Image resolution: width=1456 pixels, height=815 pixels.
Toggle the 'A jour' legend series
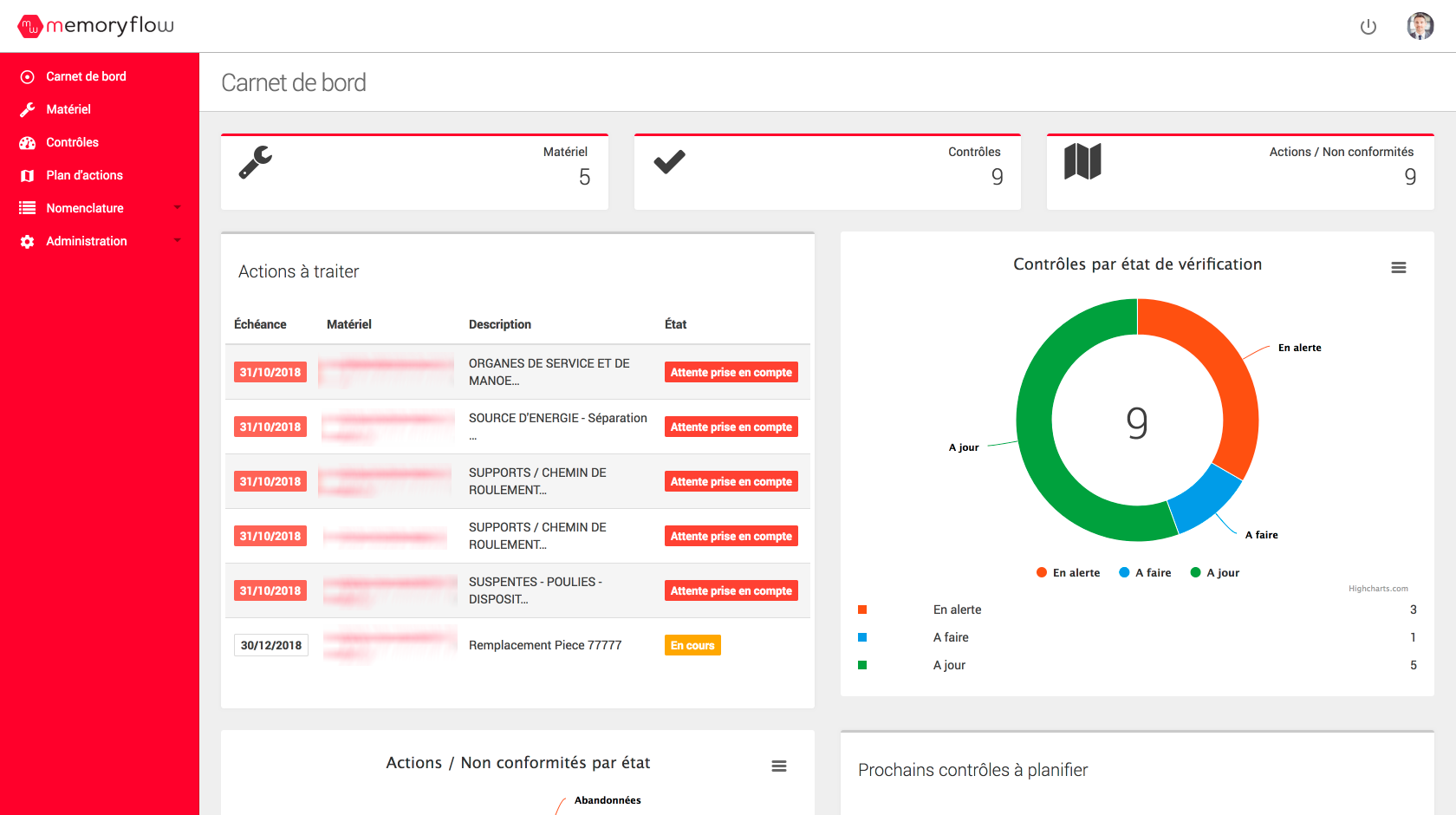[x=1215, y=573]
